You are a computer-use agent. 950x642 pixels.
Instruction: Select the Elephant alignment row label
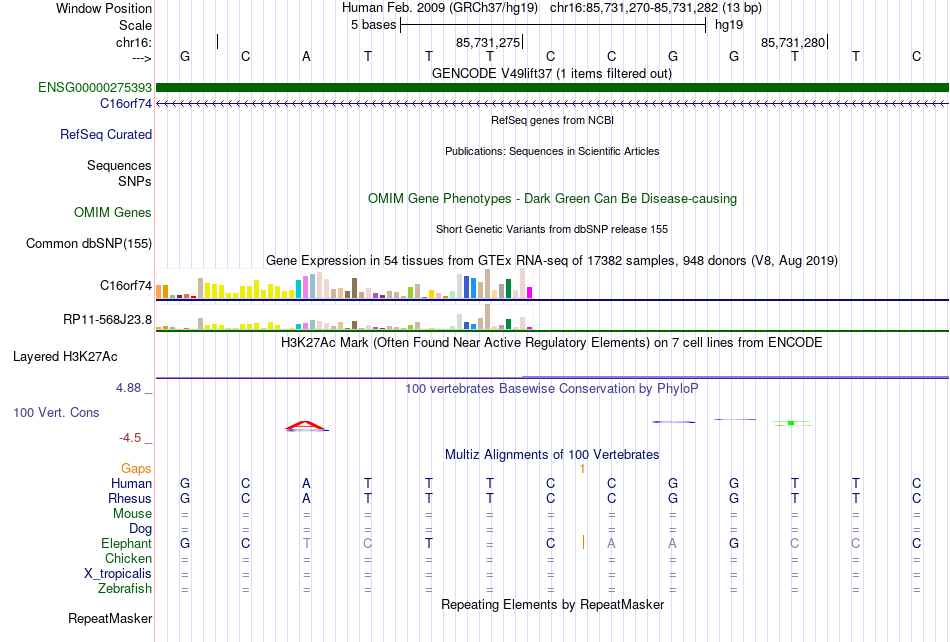click(x=126, y=543)
